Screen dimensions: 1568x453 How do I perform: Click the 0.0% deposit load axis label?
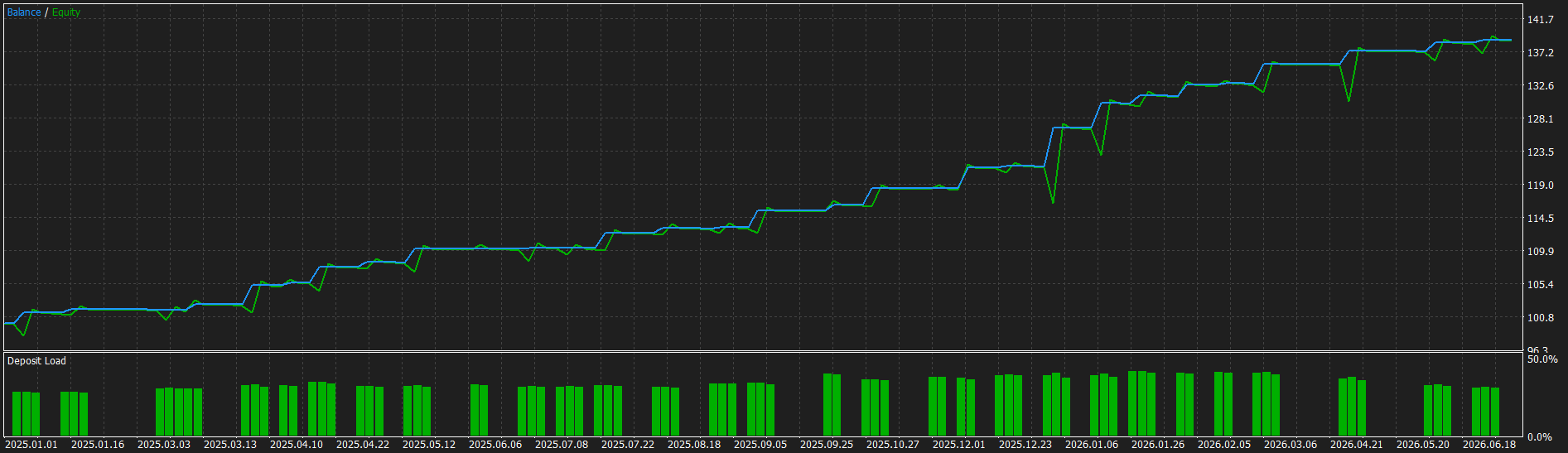click(x=1540, y=437)
